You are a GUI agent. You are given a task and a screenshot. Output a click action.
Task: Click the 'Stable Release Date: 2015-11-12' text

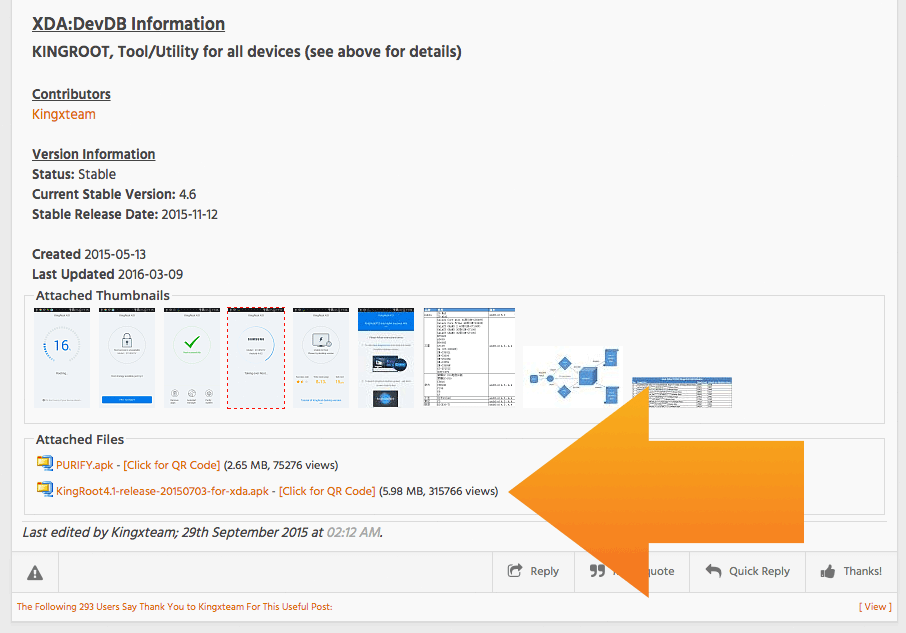tap(125, 214)
